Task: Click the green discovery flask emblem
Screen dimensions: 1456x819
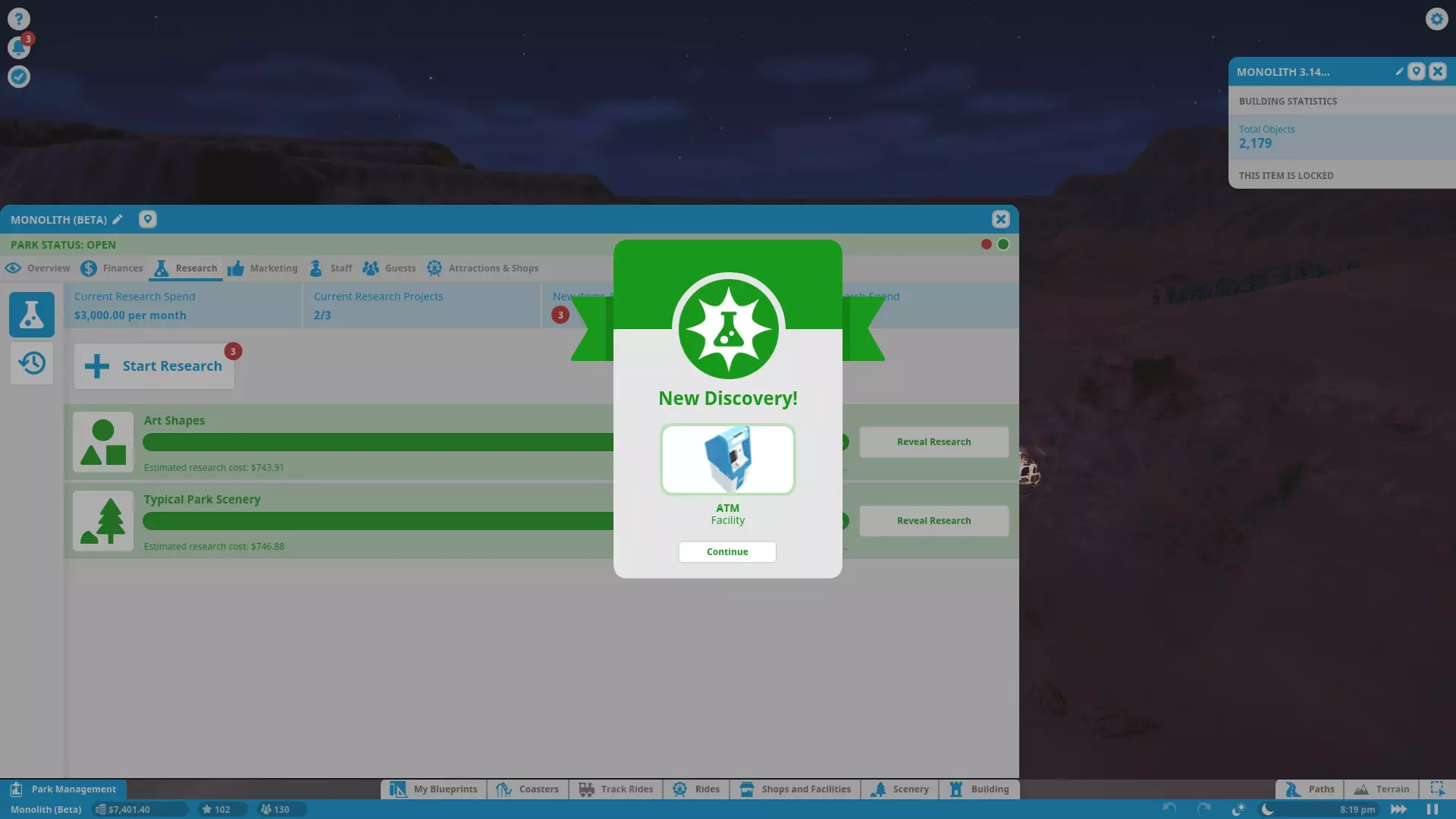Action: pyautogui.click(x=728, y=329)
